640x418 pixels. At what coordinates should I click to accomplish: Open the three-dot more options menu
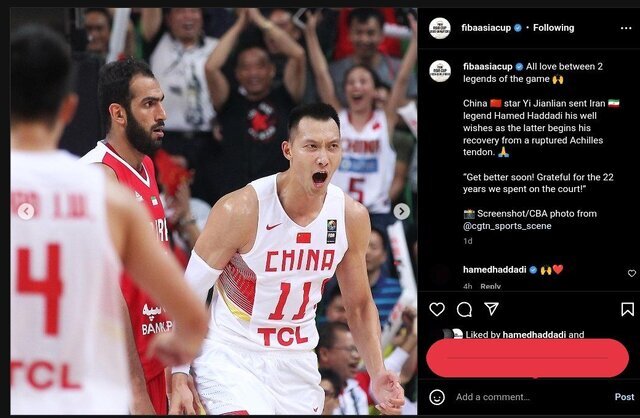click(x=626, y=28)
